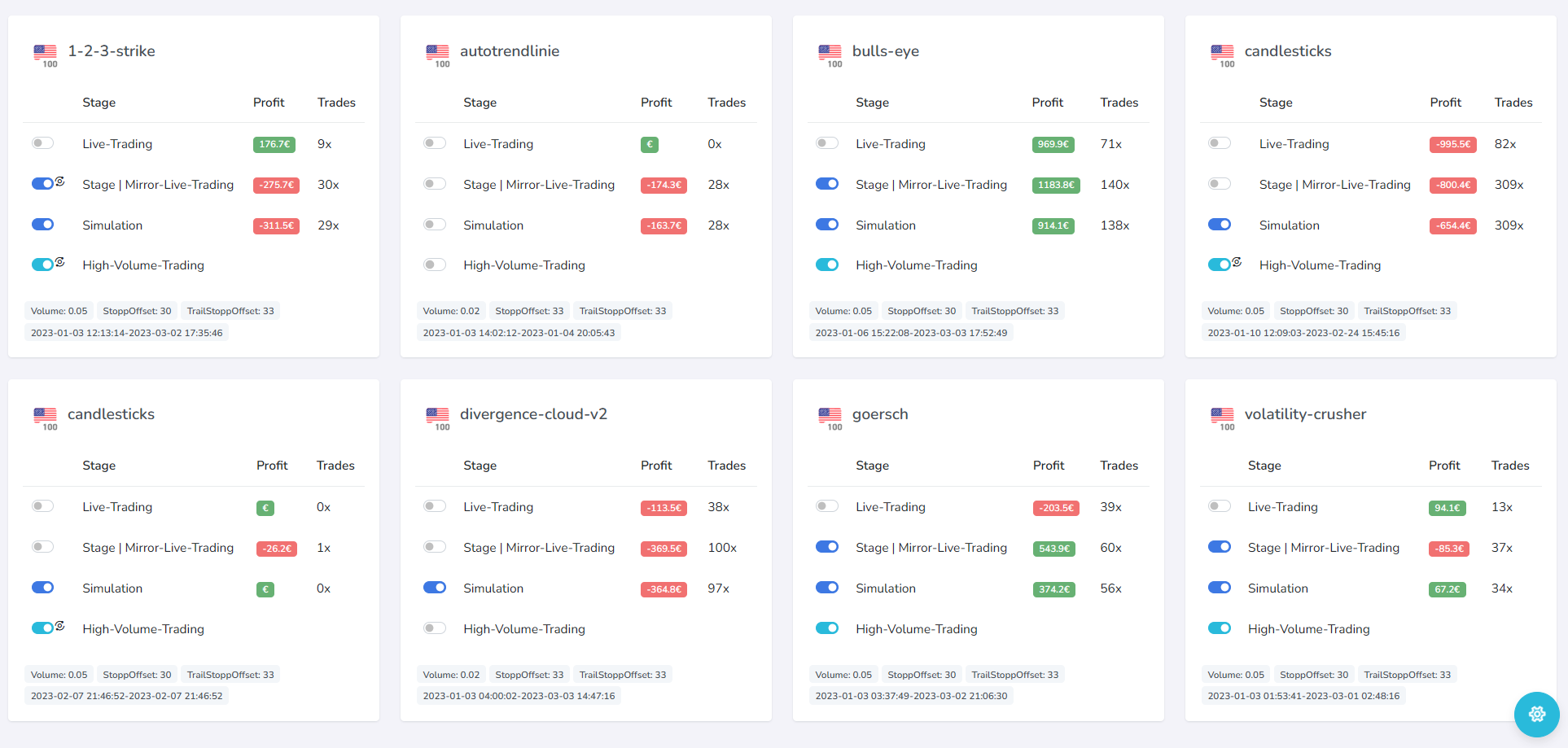Disable Simulation in the 1-2-3-strike card
Viewport: 1568px width, 748px height.
(42, 225)
